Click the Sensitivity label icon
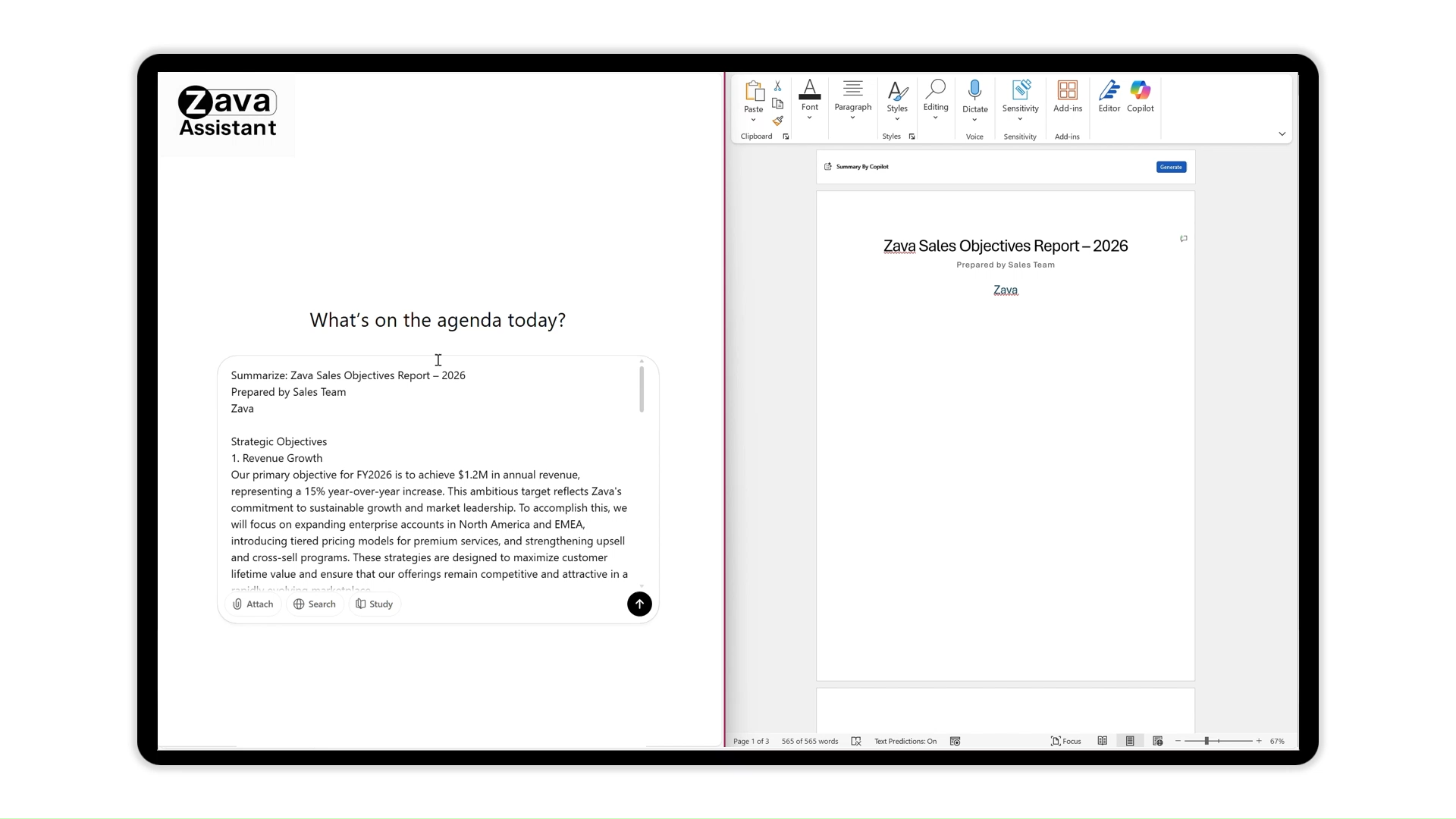1456x819 pixels. (1021, 89)
